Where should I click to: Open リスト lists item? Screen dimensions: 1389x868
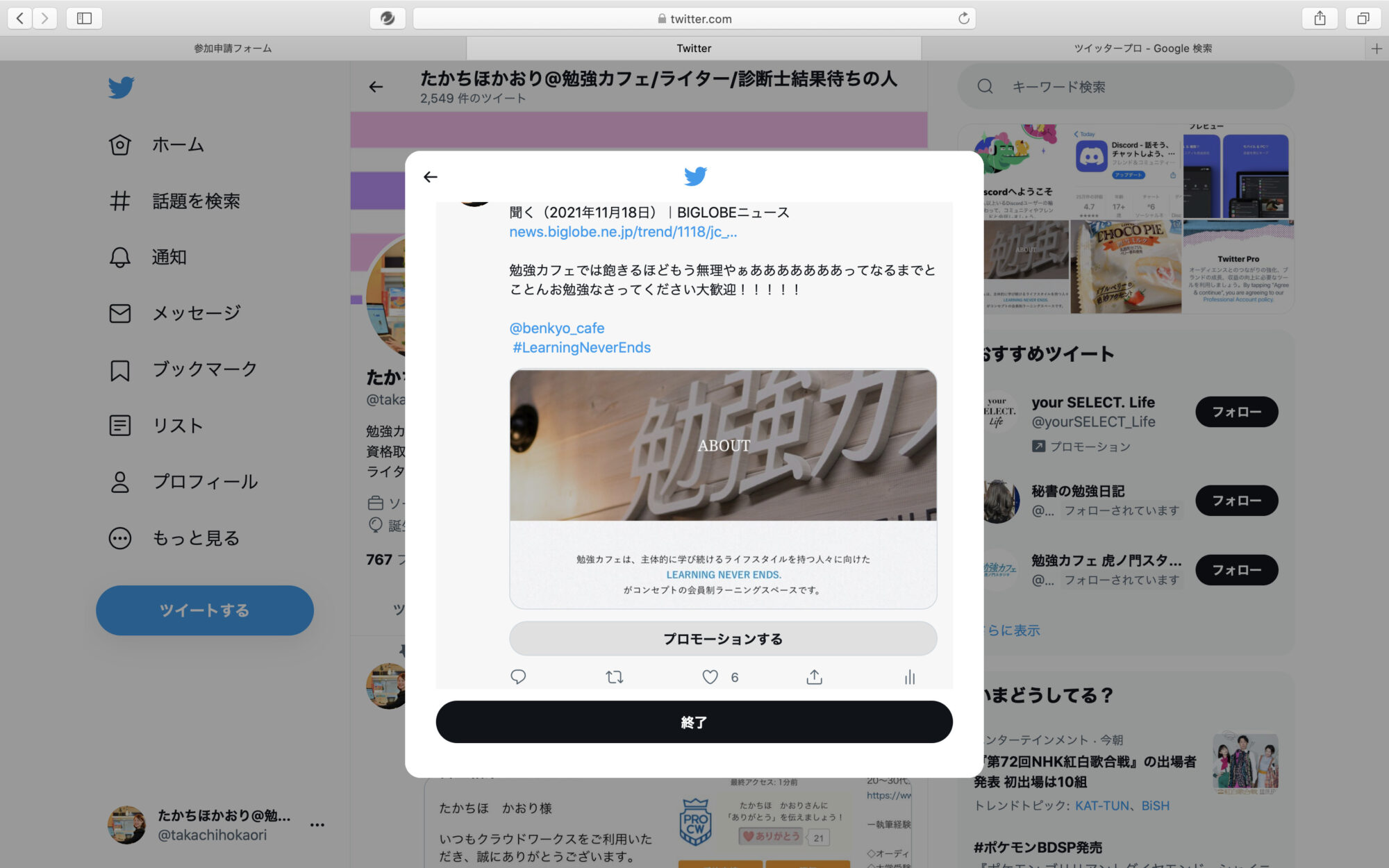pyautogui.click(x=156, y=425)
